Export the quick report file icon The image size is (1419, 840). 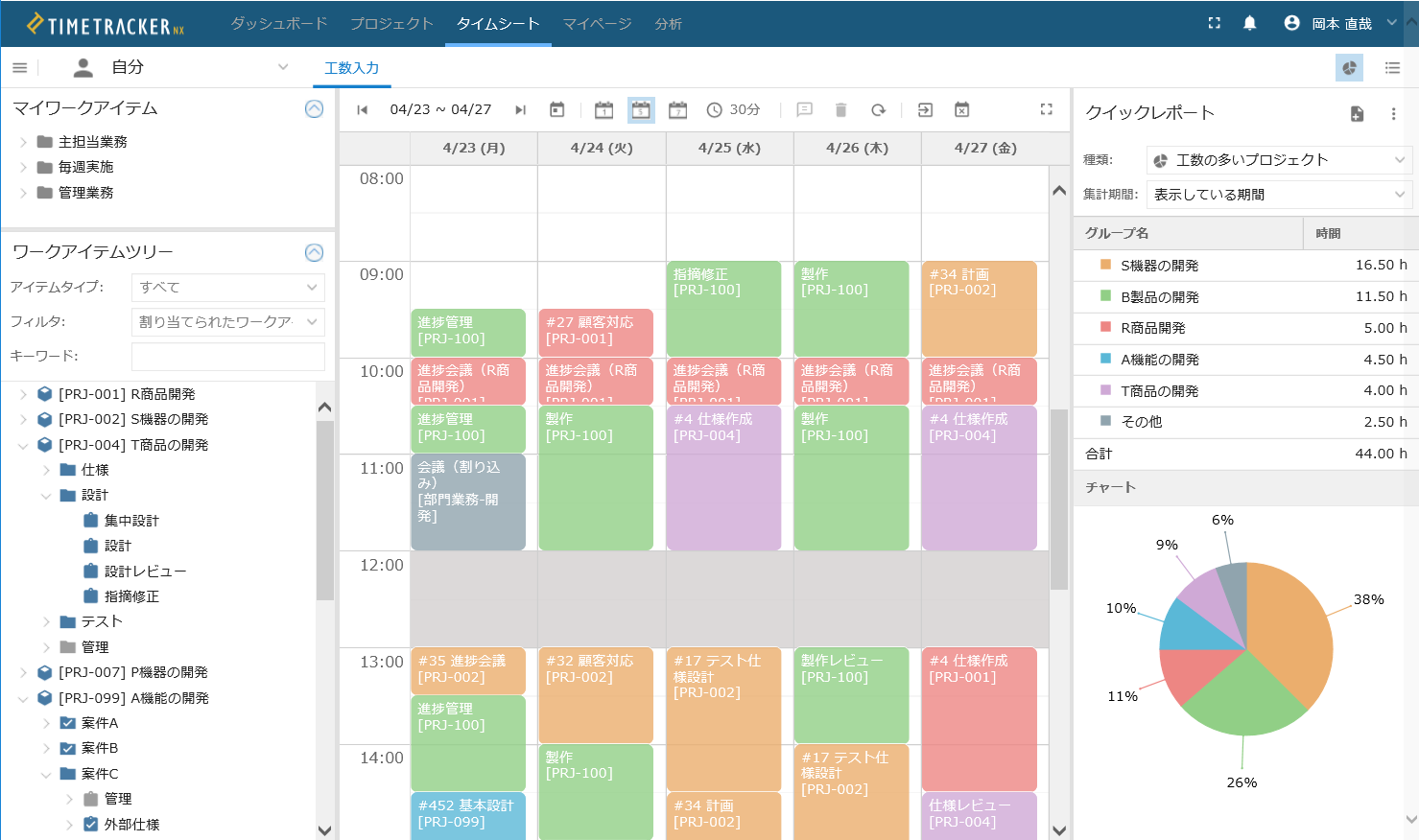coord(1357,114)
